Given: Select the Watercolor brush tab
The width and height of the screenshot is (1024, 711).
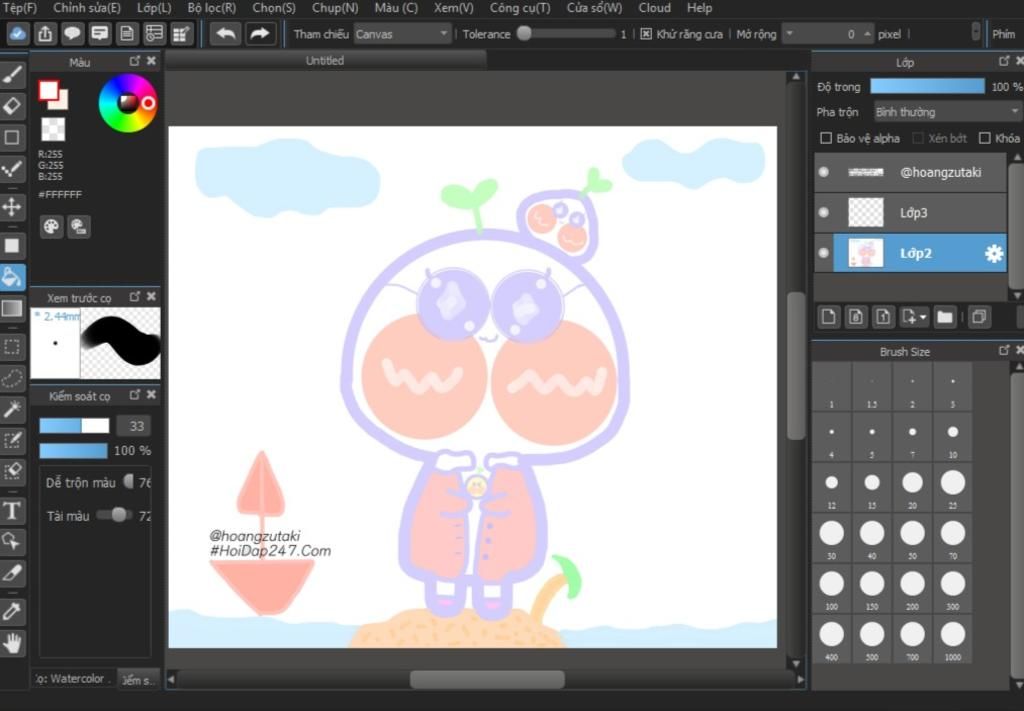Looking at the screenshot, I should pyautogui.click(x=73, y=679).
